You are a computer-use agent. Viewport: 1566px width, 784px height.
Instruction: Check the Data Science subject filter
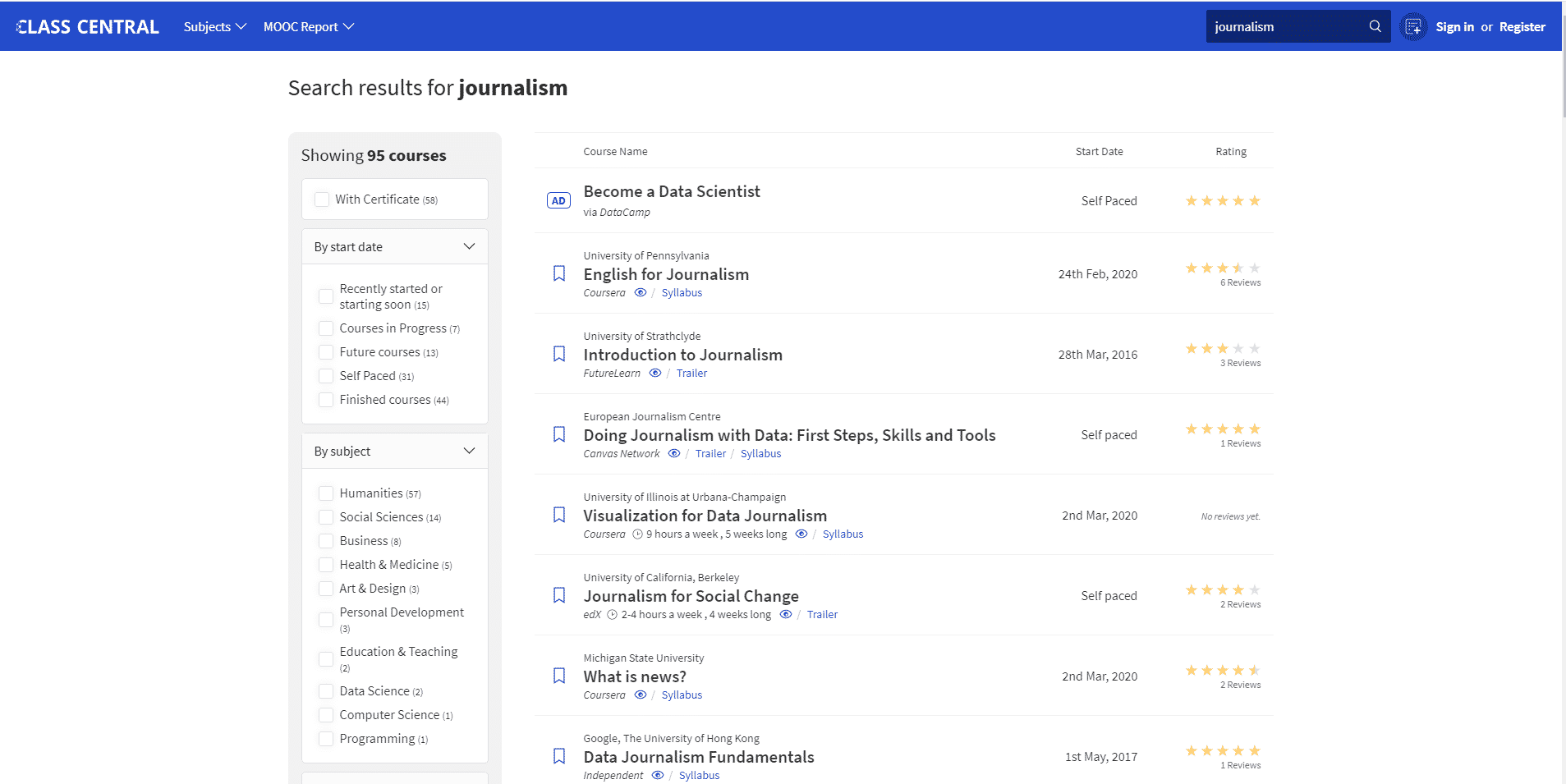(x=326, y=691)
